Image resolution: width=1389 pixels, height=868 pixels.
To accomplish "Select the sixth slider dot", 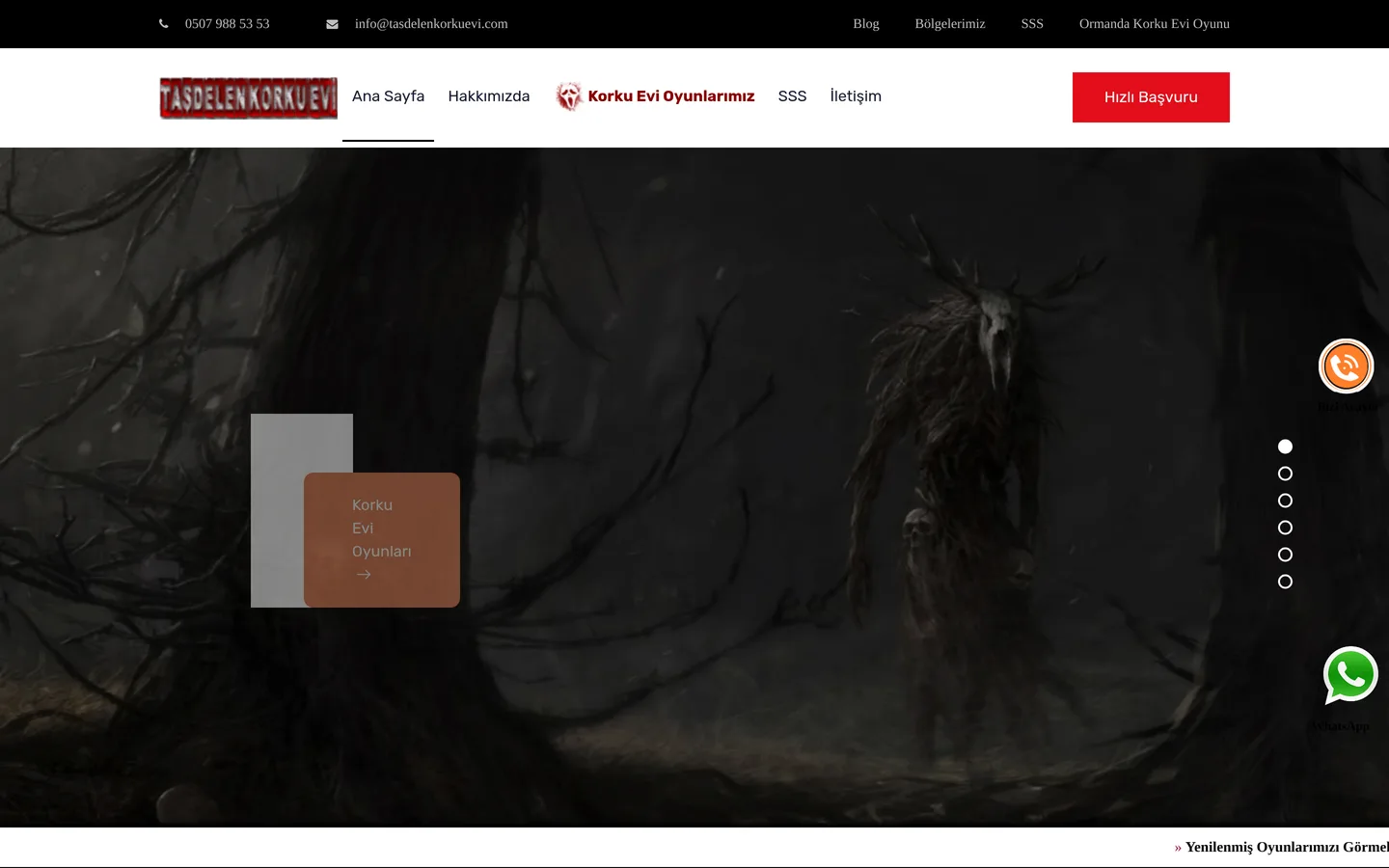I will [1285, 582].
